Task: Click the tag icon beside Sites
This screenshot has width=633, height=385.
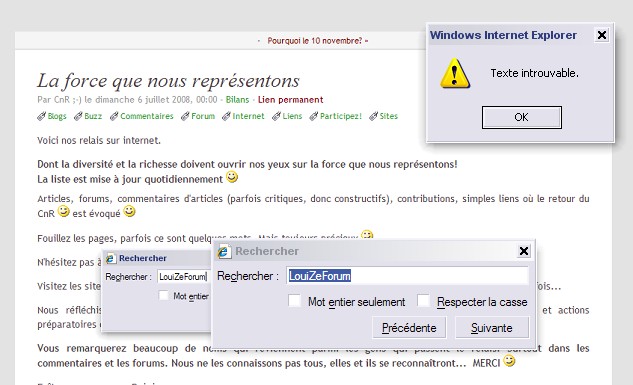Action: 374,117
